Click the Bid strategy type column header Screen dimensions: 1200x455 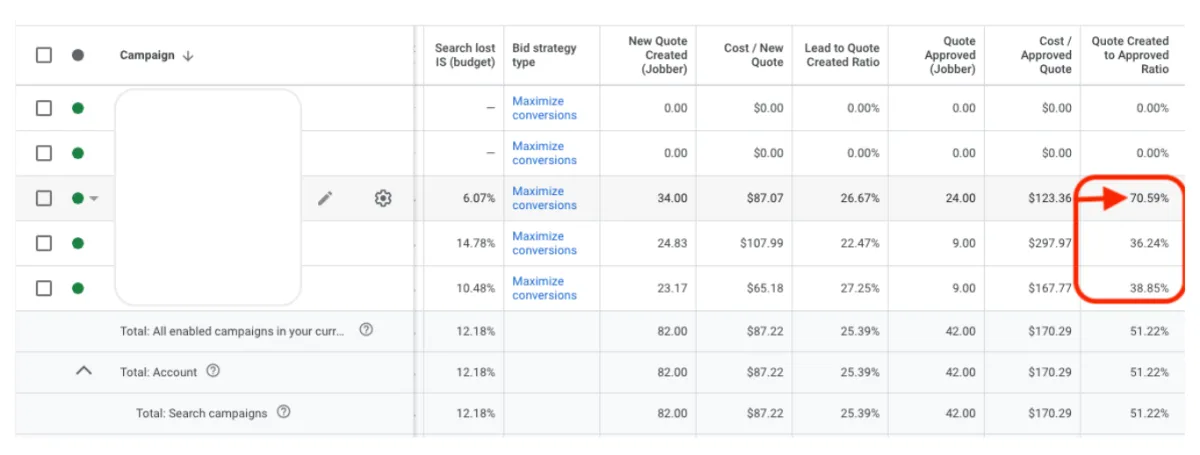tap(544, 55)
